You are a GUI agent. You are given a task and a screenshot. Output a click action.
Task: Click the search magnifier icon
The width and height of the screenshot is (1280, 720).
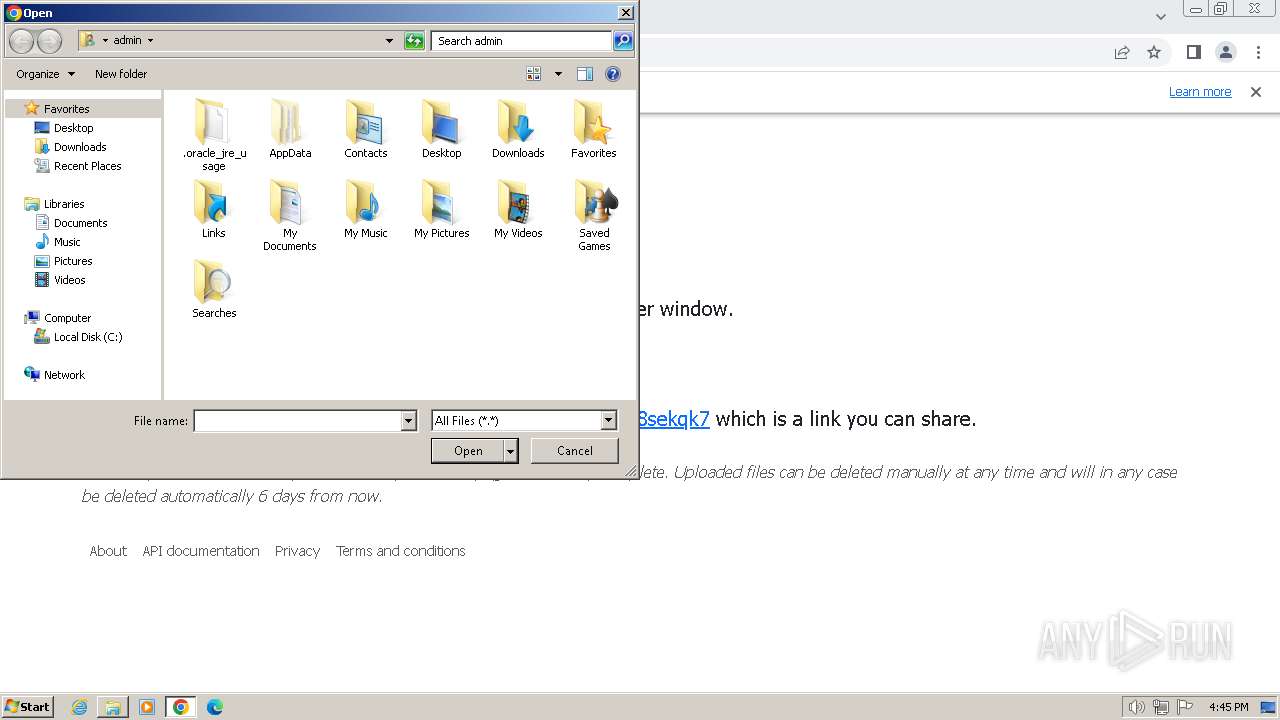tap(622, 41)
